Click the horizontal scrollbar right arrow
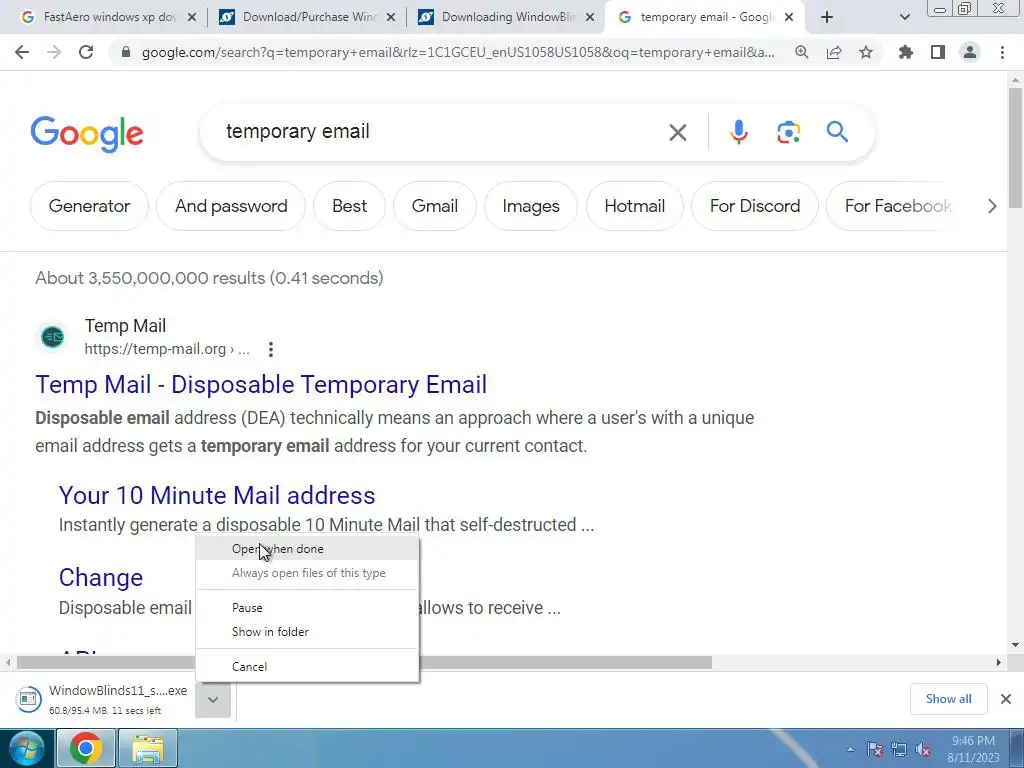This screenshot has width=1024, height=768. (x=999, y=663)
